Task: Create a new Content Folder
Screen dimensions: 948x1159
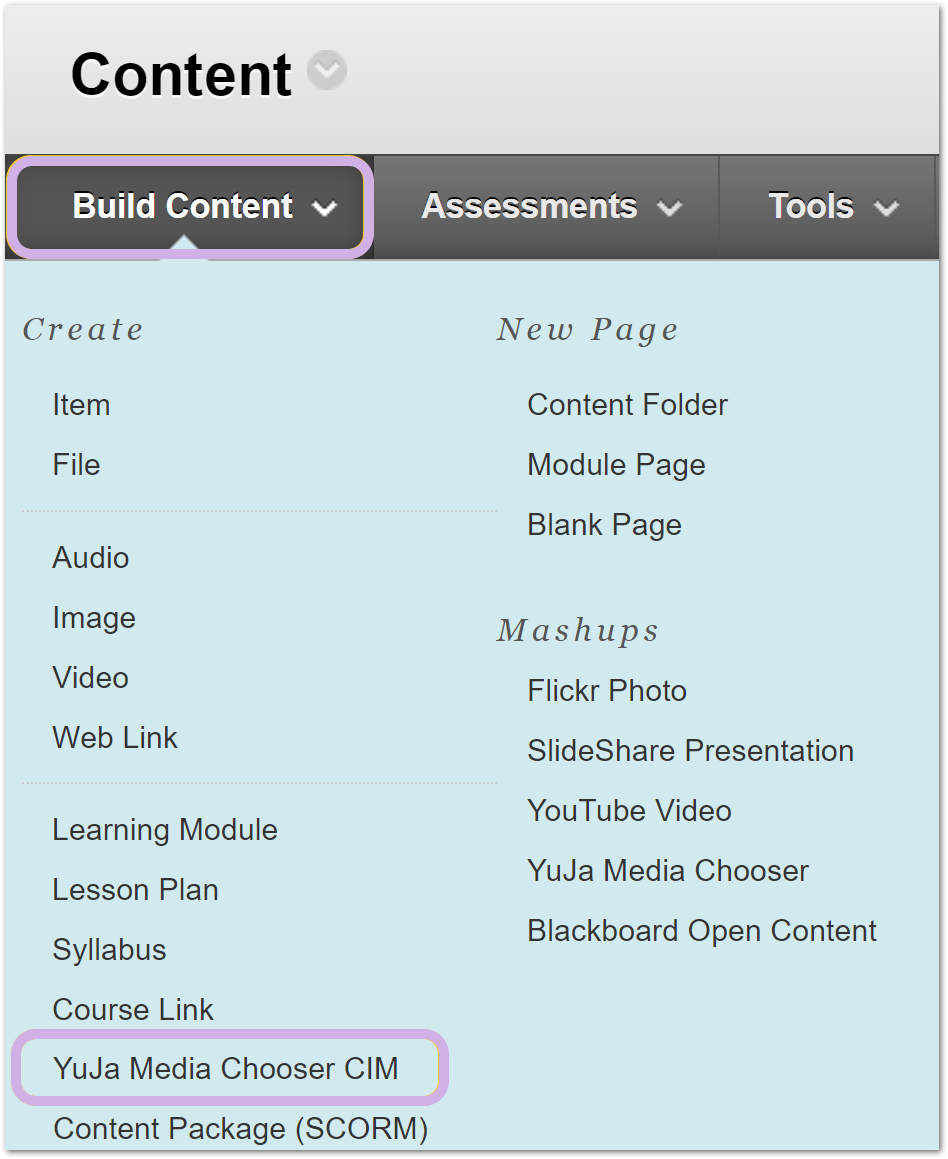Action: (x=627, y=405)
